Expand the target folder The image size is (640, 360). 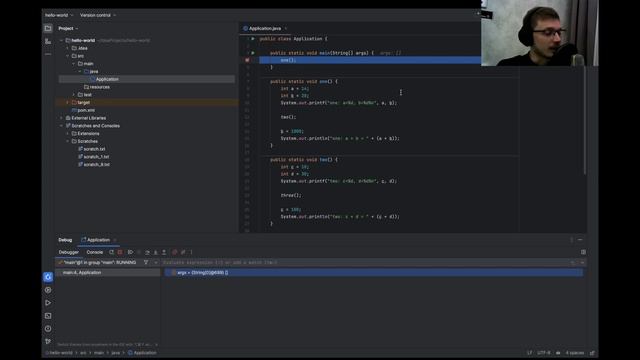68,102
